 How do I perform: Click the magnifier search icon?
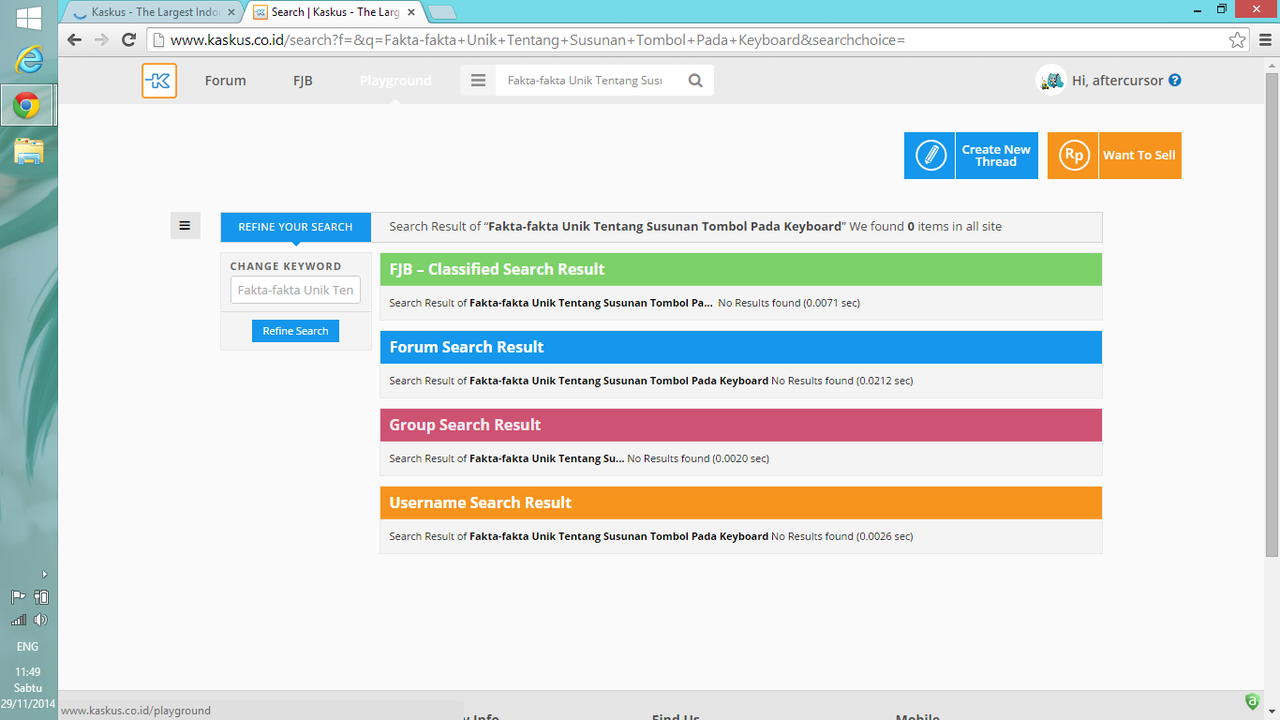(696, 81)
